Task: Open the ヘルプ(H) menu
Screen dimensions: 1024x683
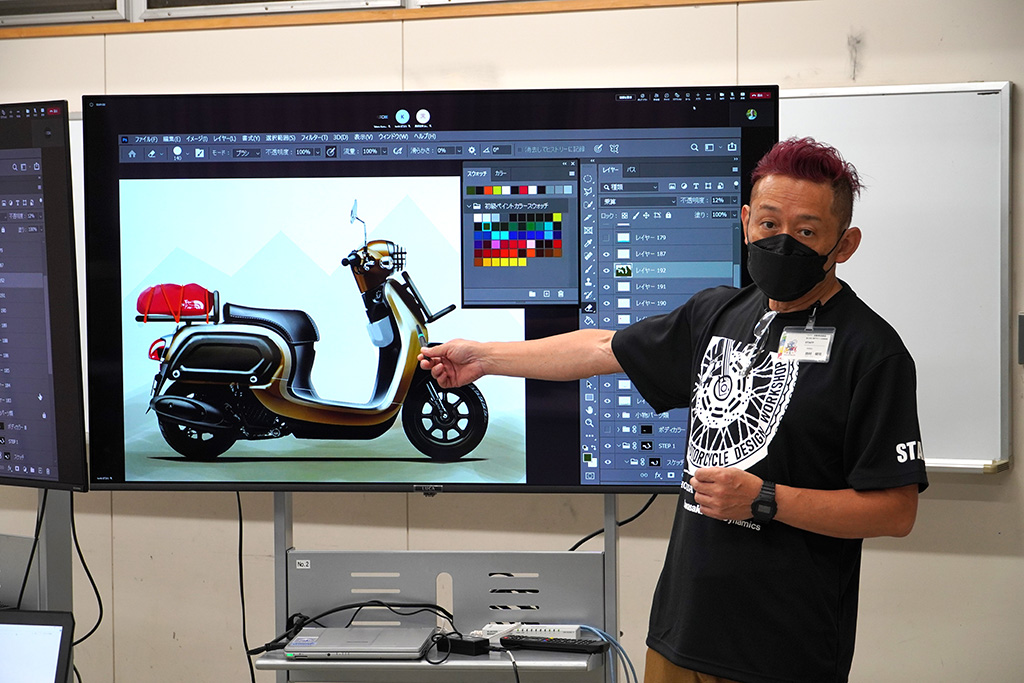Action: (424, 136)
